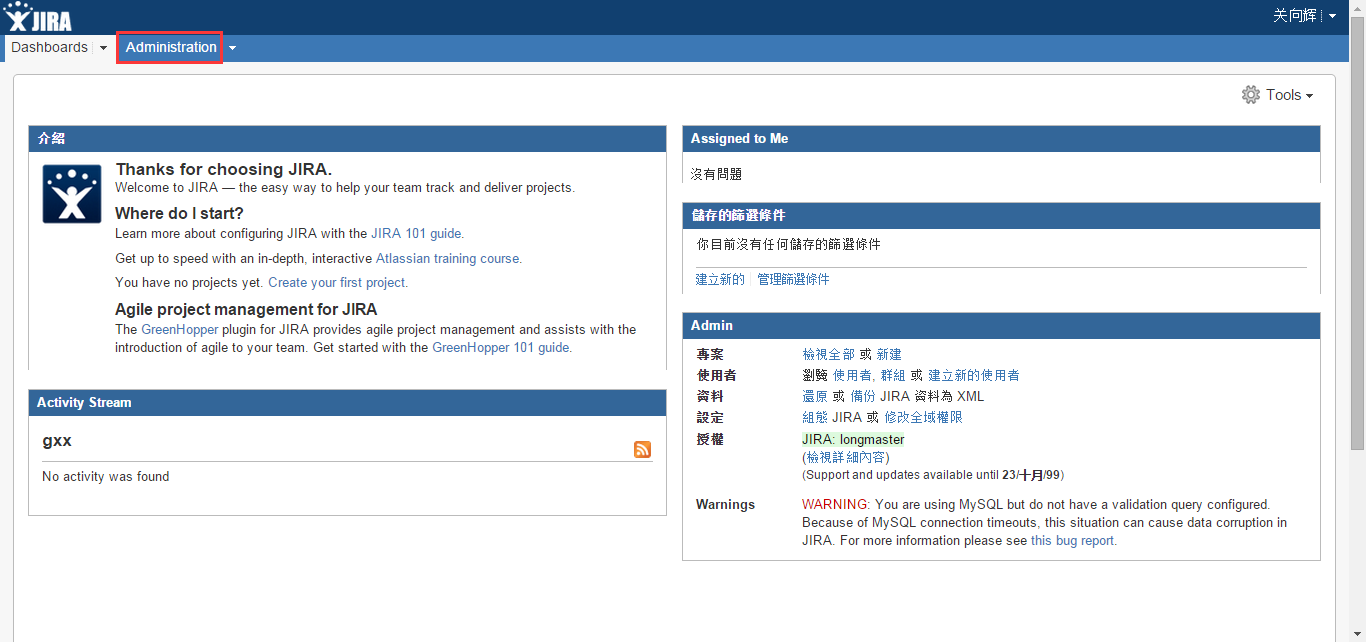Screen dimensions: 1366x642
Task: Open the JIRA 101 guide link
Action: [416, 234]
